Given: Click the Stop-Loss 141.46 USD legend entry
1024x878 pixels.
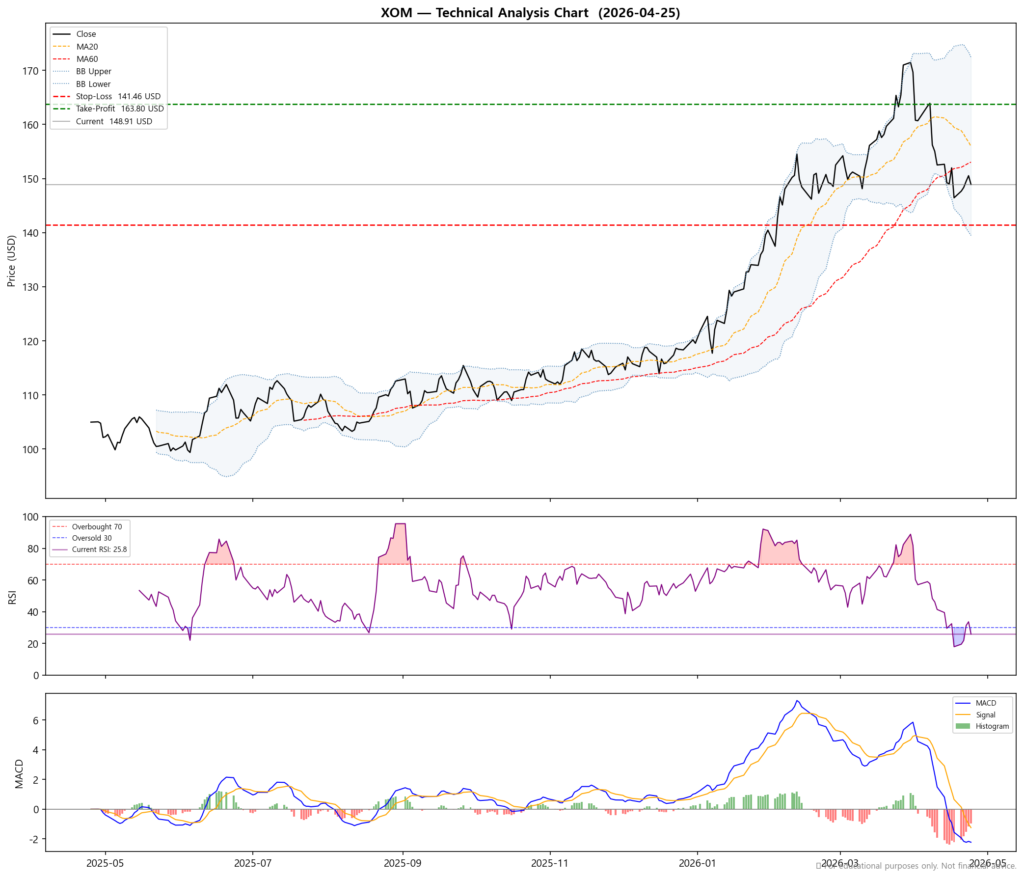Looking at the screenshot, I should (118, 96).
